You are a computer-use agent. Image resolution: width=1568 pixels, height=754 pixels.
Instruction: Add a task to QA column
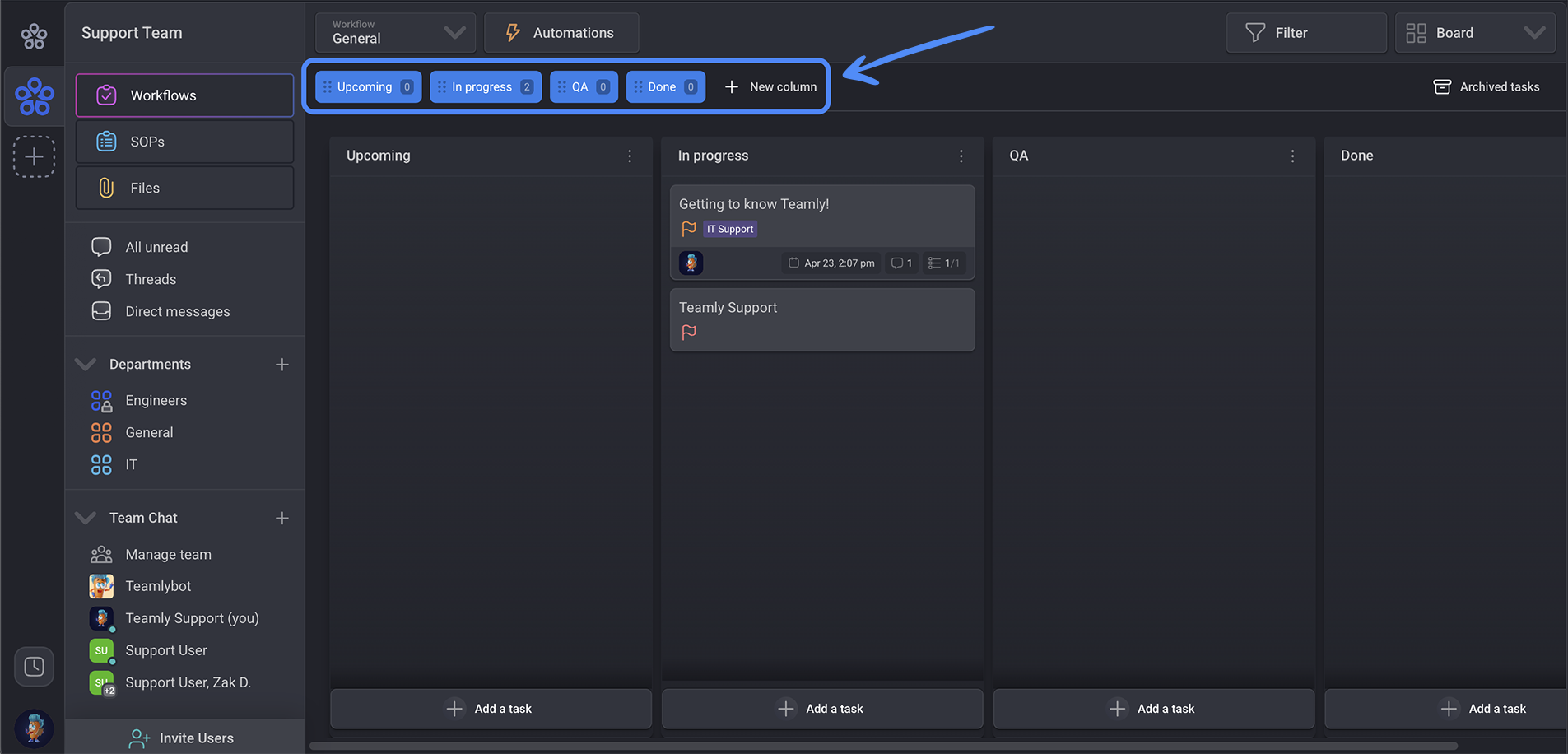click(1154, 709)
